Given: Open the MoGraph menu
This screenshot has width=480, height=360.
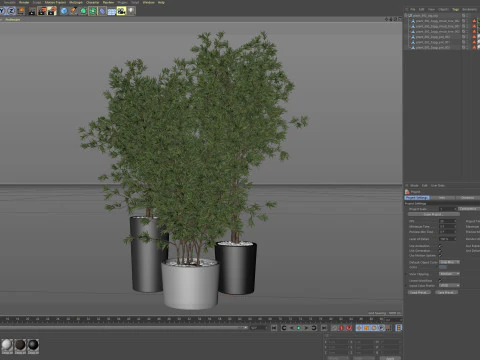Looking at the screenshot, I should [76, 2].
